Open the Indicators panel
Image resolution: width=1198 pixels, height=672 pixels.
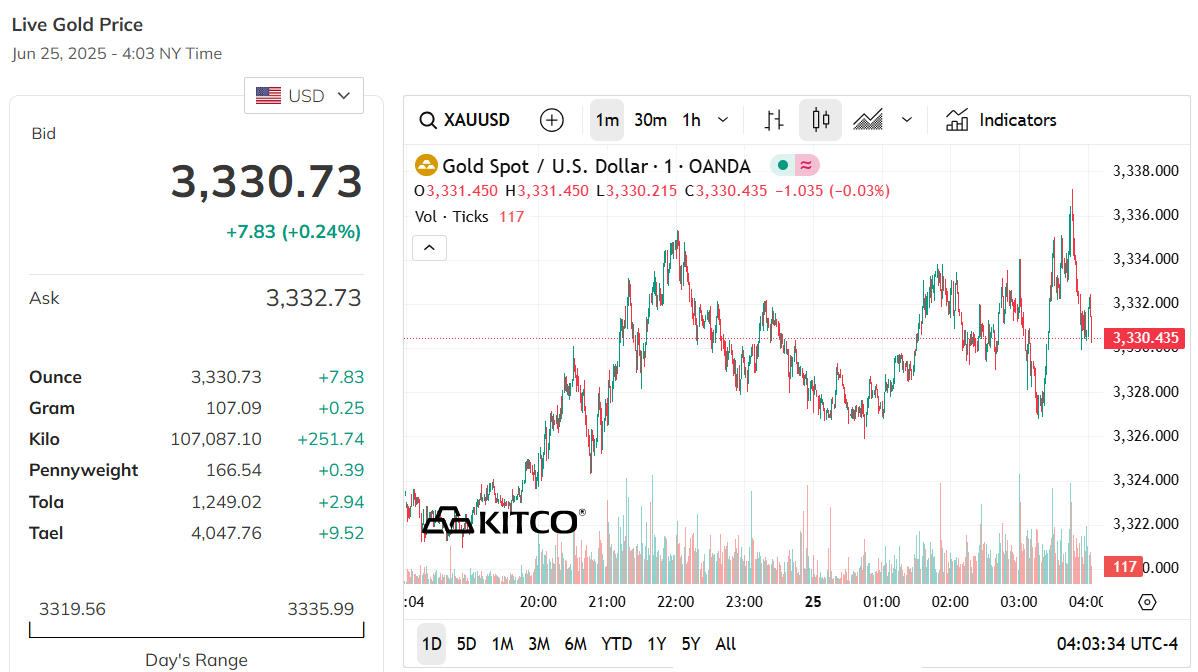tap(1001, 120)
